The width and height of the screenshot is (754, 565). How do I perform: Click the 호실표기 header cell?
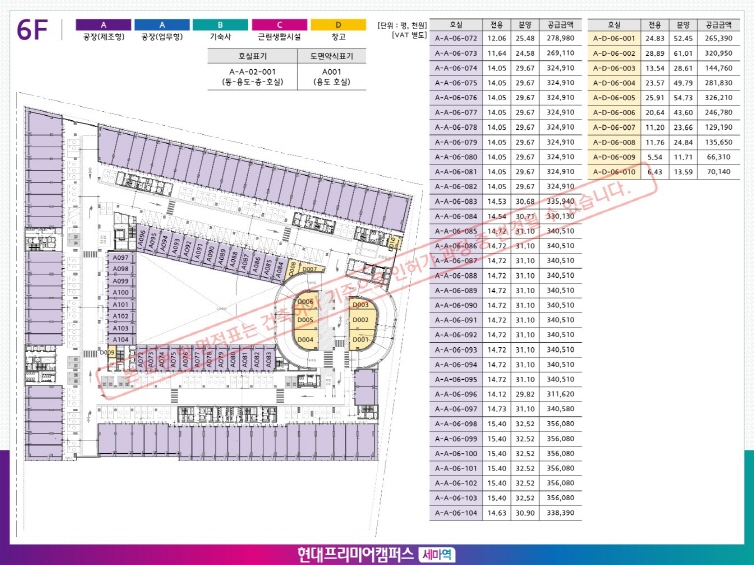pos(253,57)
